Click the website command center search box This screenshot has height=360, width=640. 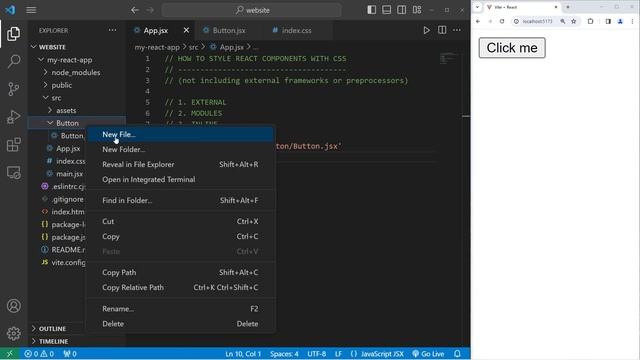[x=252, y=10]
